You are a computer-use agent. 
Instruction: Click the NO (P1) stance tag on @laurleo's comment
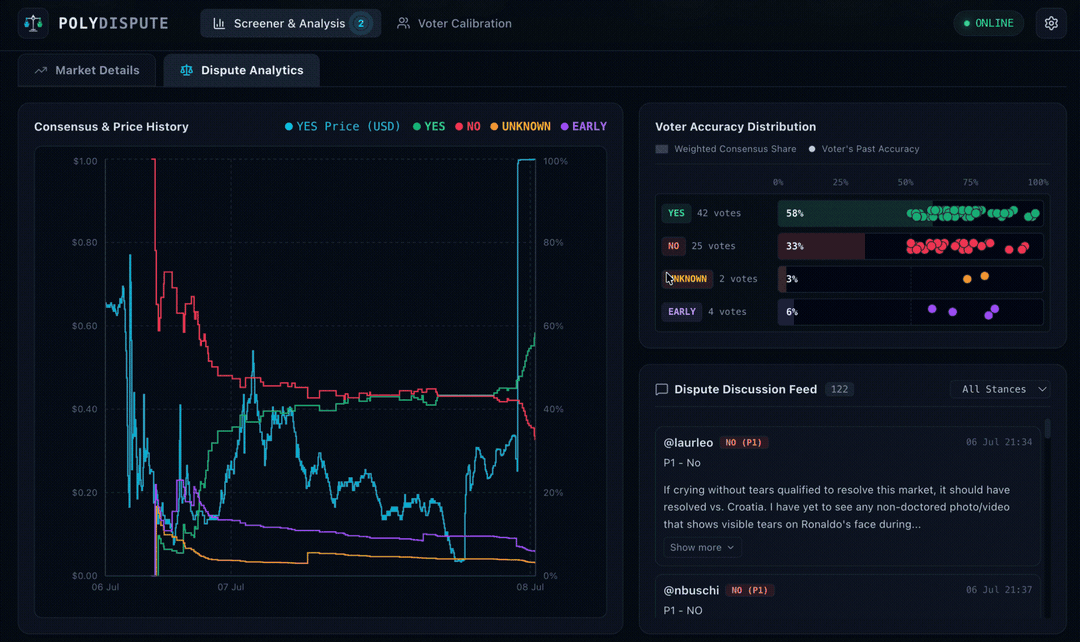[744, 442]
